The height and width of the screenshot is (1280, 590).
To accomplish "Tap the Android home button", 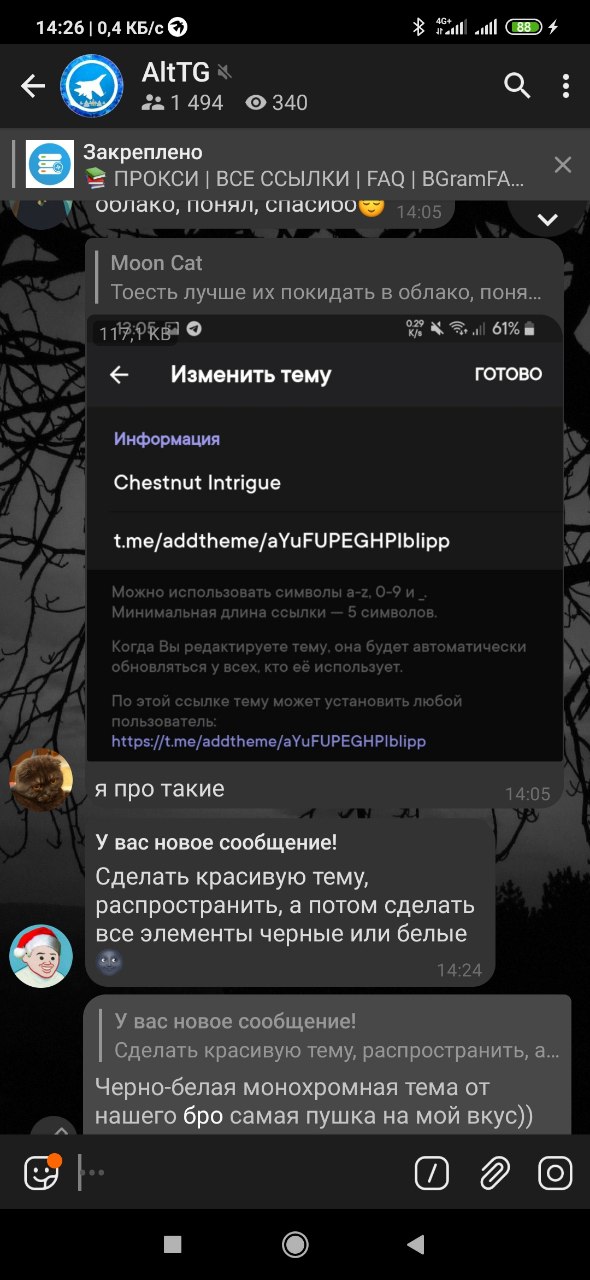I will click(295, 1244).
